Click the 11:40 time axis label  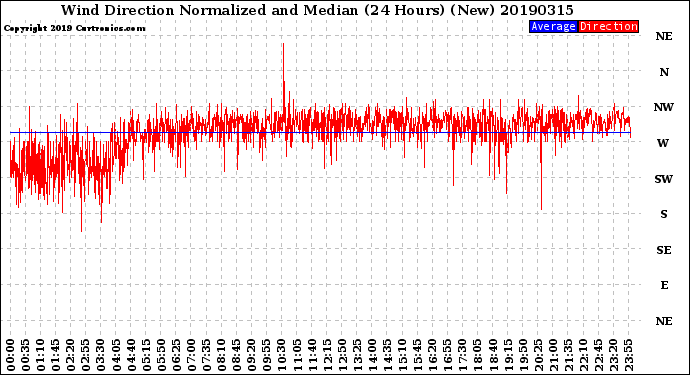[x=312, y=355]
